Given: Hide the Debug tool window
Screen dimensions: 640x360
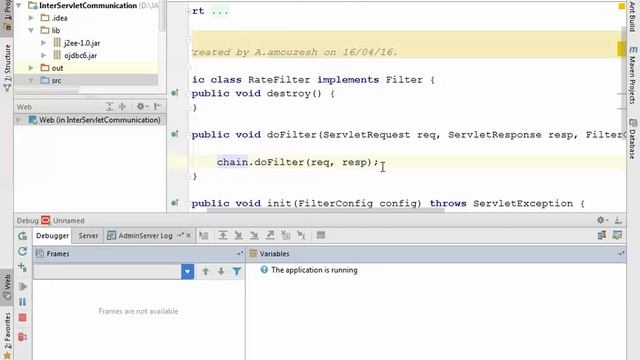Looking at the screenshot, I should [618, 220].
